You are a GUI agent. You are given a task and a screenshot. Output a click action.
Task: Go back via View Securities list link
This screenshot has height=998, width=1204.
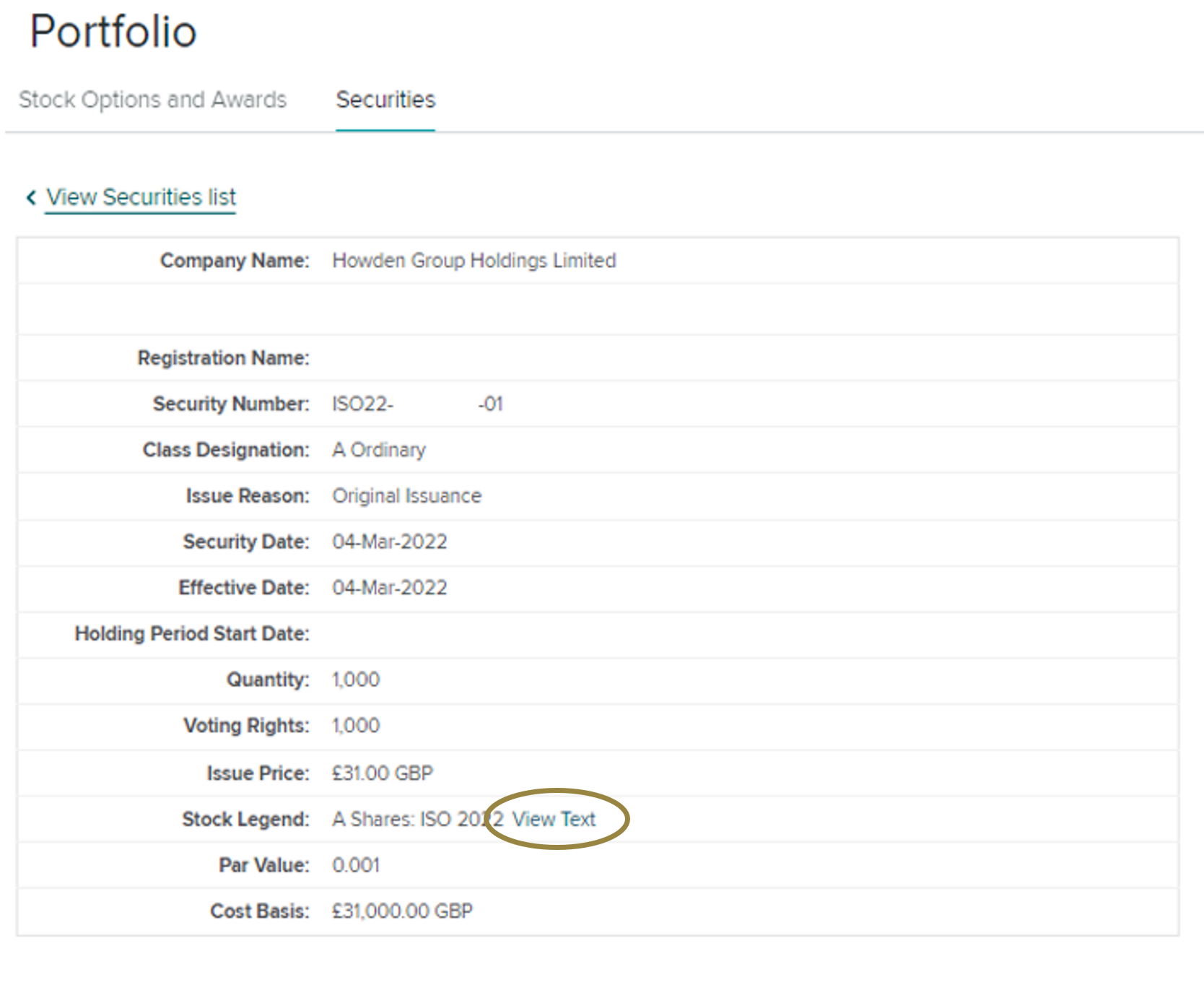pyautogui.click(x=141, y=197)
